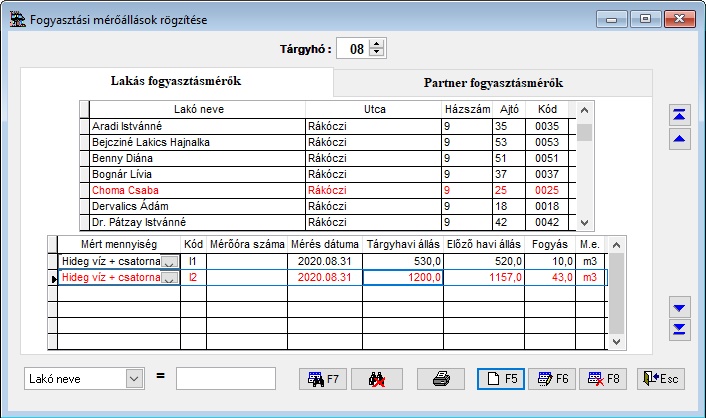Click the F6 edit record button
Image resolution: width=706 pixels, height=418 pixels.
tap(552, 379)
